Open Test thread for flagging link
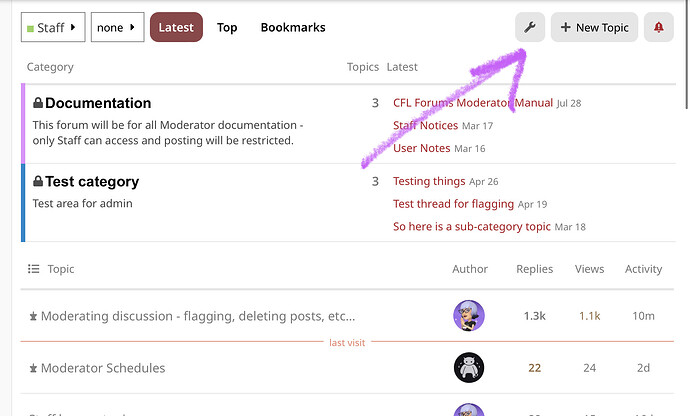 pyautogui.click(x=453, y=204)
